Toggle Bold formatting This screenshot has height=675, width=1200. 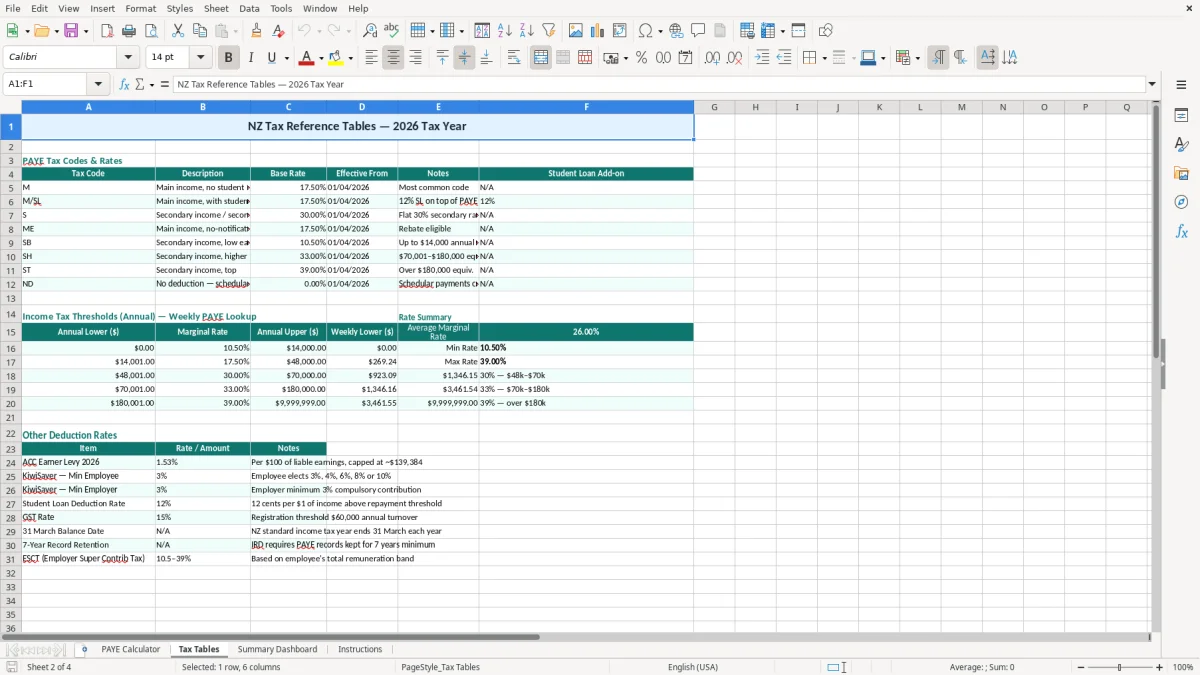click(x=228, y=58)
